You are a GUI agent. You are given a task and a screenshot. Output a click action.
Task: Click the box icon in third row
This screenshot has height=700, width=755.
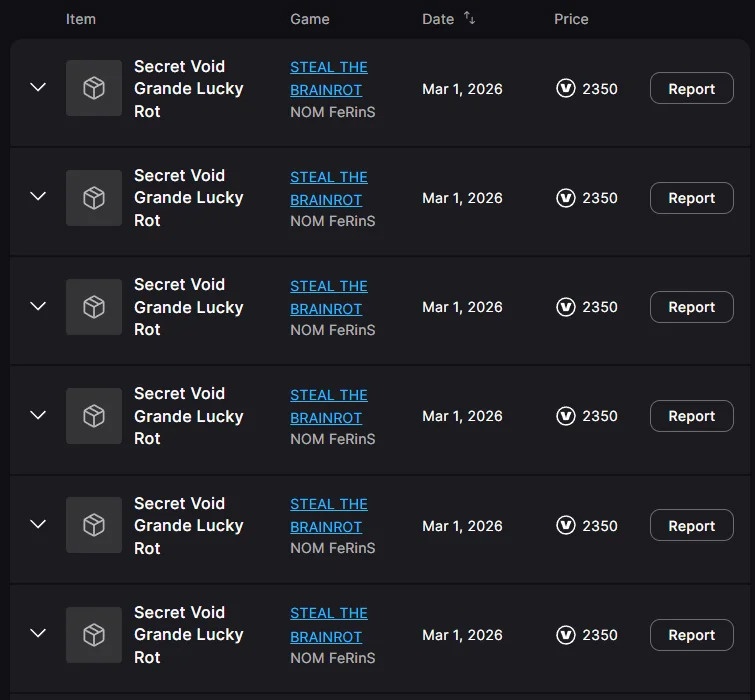[94, 307]
